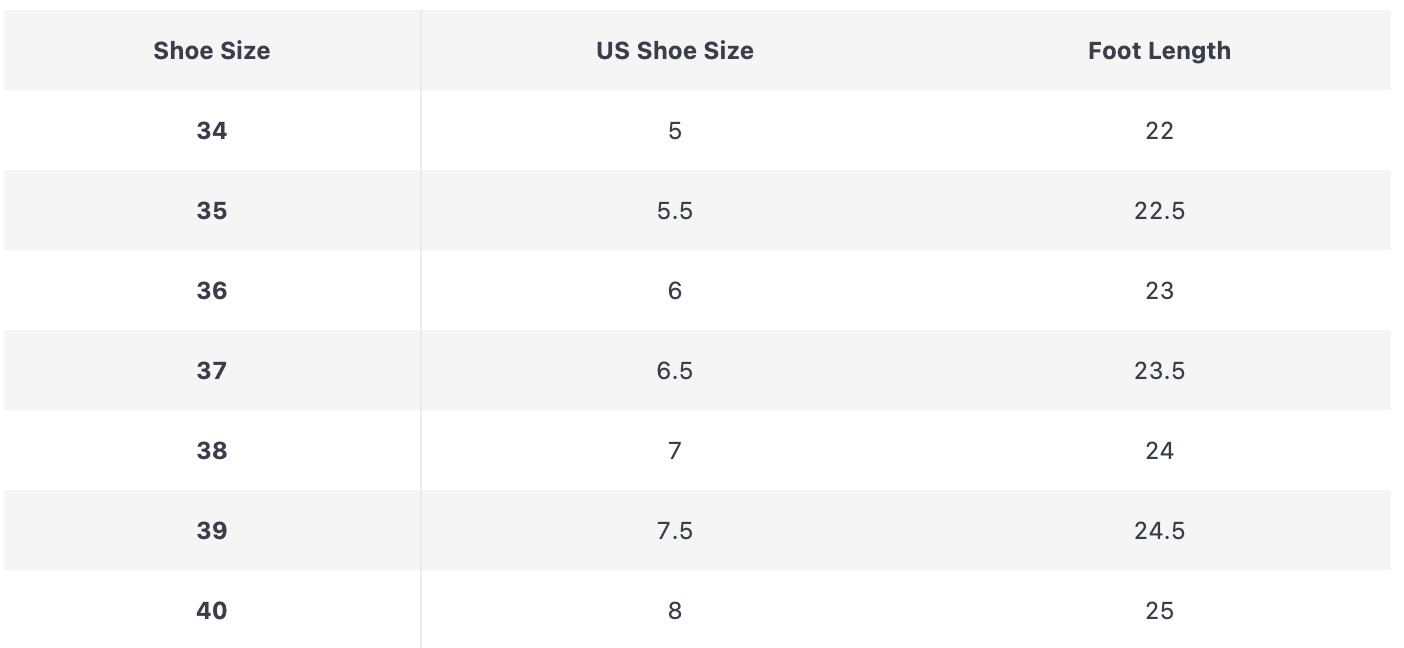Select shoe size 36 row label

click(211, 291)
